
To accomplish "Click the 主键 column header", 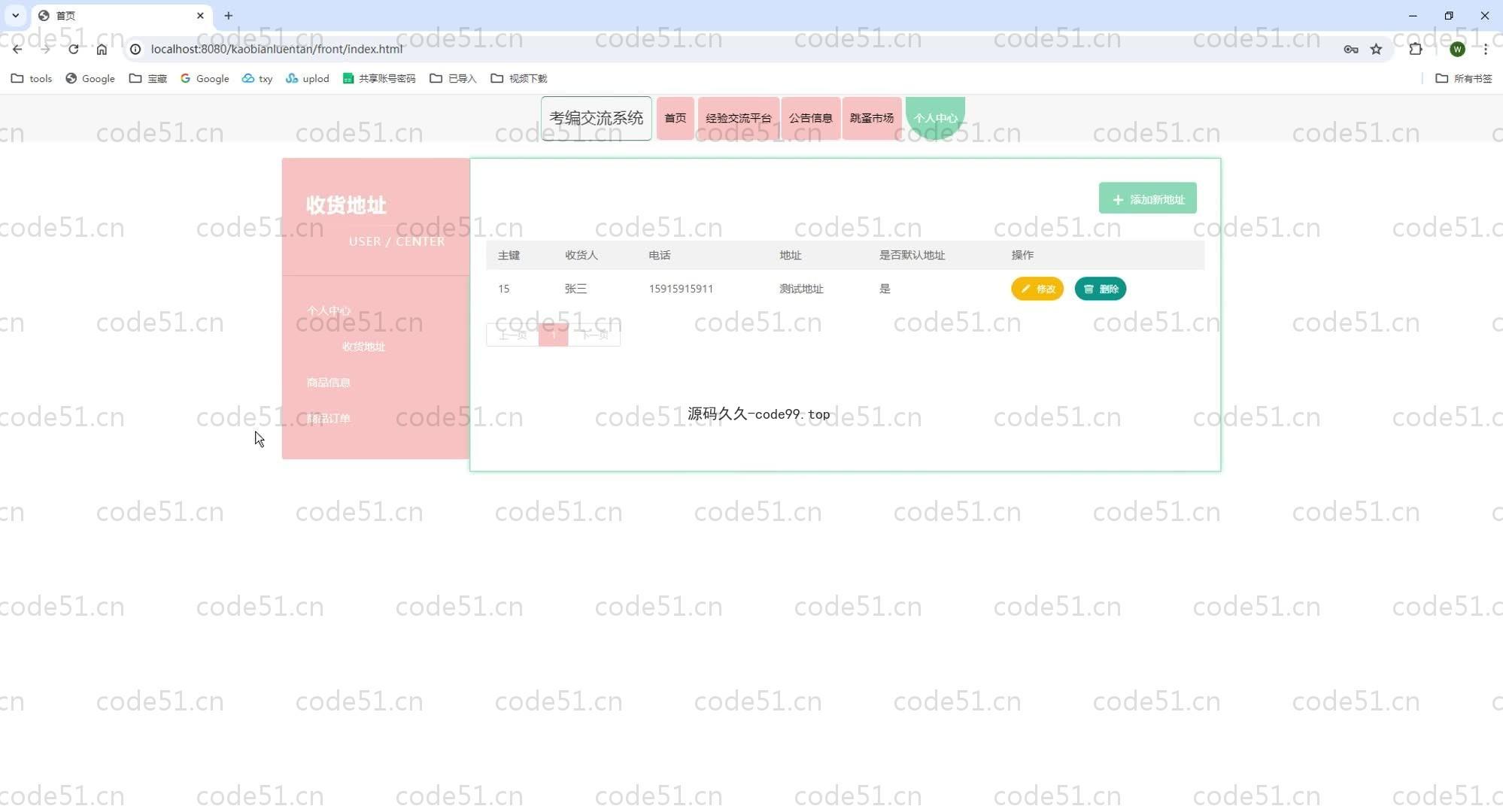I will click(x=509, y=256).
